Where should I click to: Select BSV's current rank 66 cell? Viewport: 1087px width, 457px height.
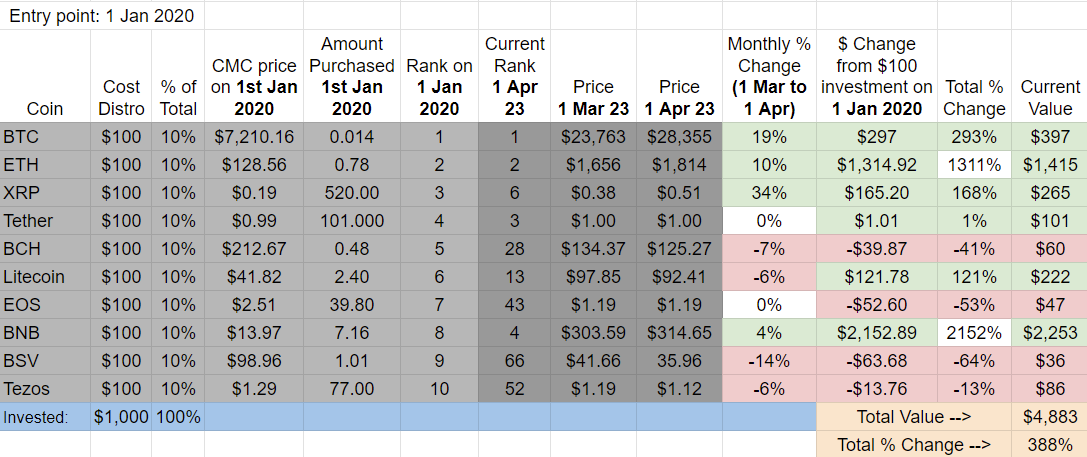(x=514, y=361)
